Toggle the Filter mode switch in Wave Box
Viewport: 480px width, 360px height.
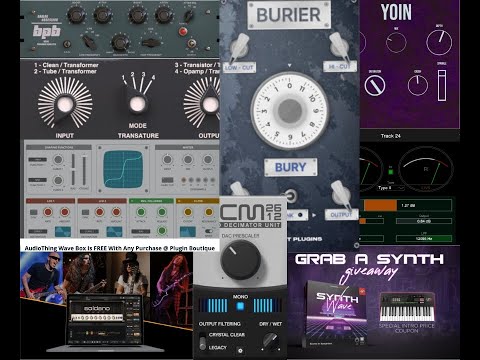[209, 231]
